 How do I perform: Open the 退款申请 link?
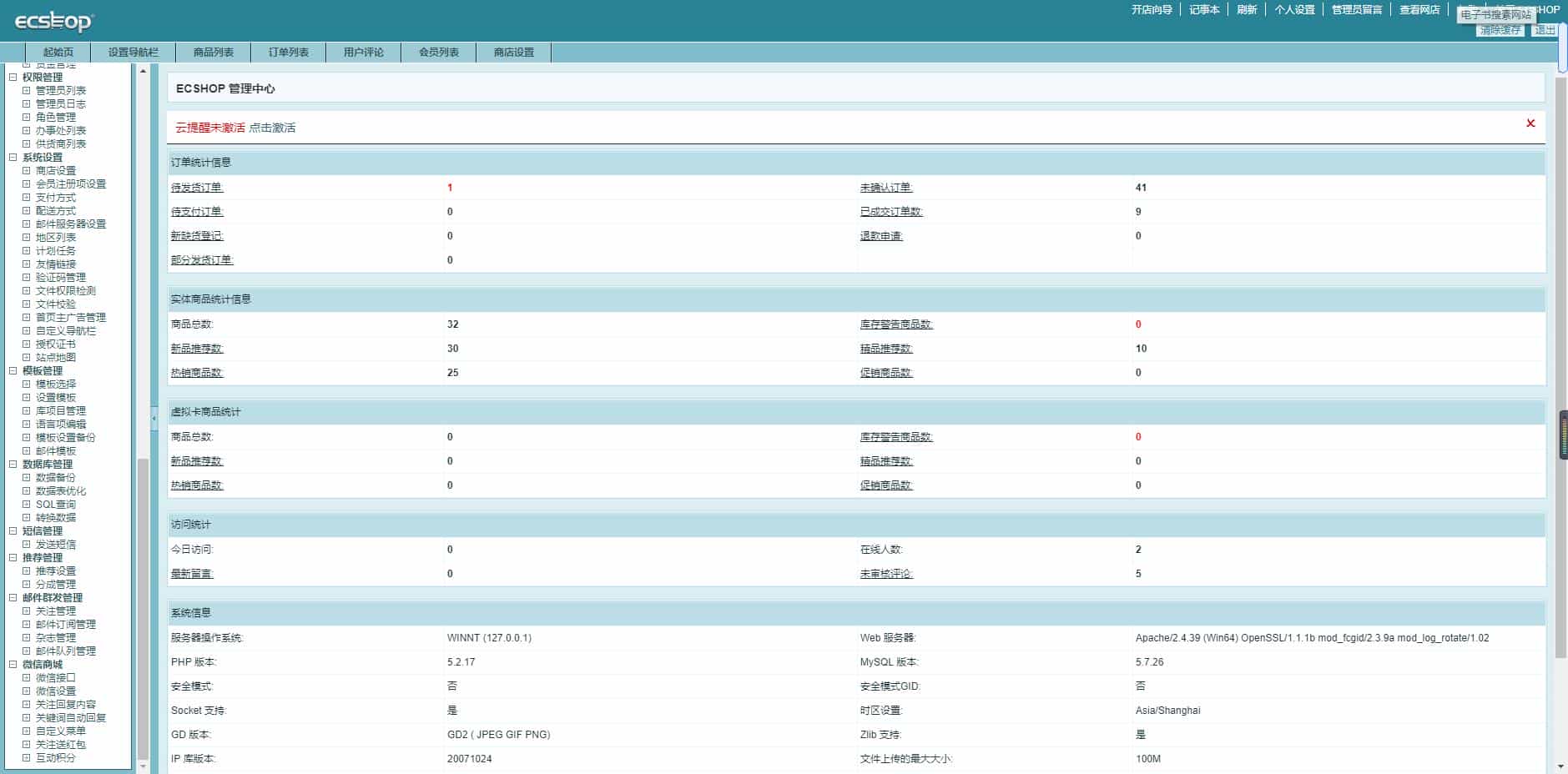tap(881, 236)
